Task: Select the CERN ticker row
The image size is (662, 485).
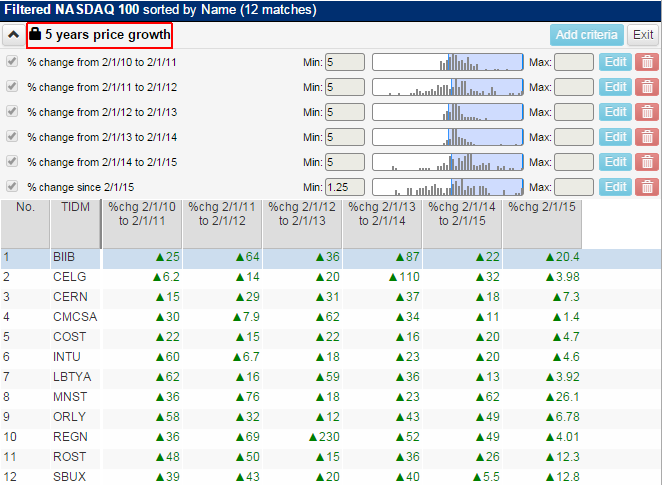Action: pos(331,297)
